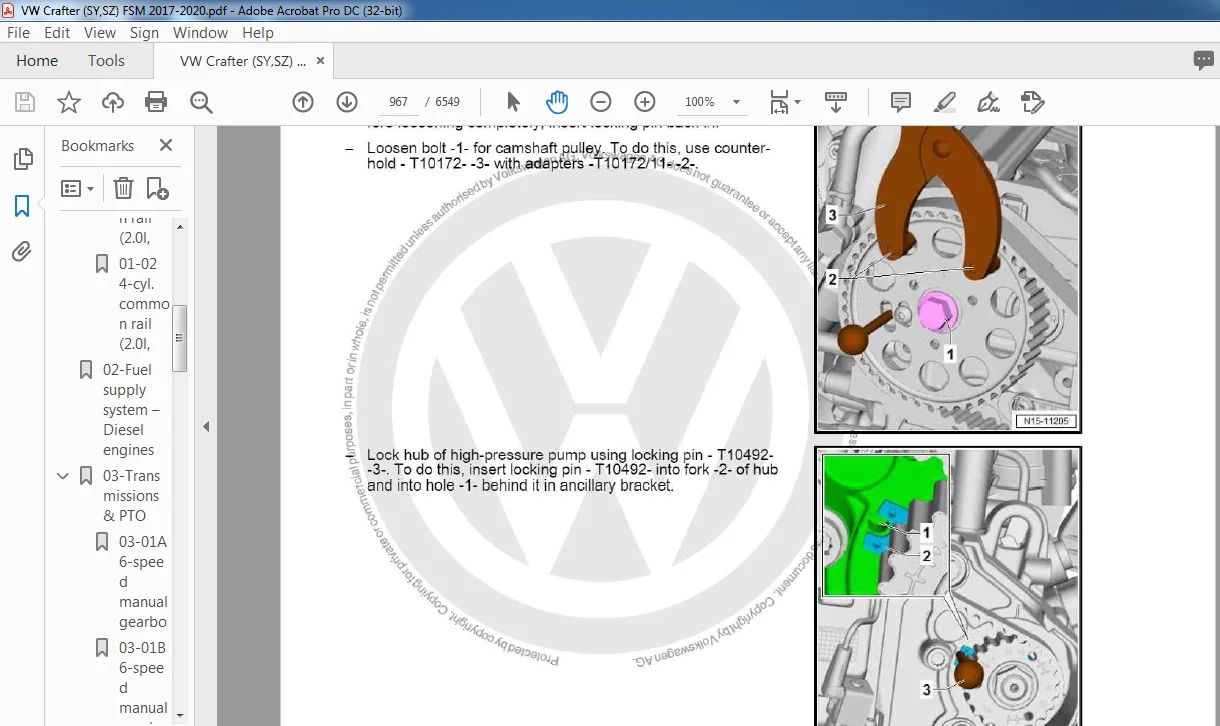Open the View menu
1220x726 pixels.
coord(101,33)
